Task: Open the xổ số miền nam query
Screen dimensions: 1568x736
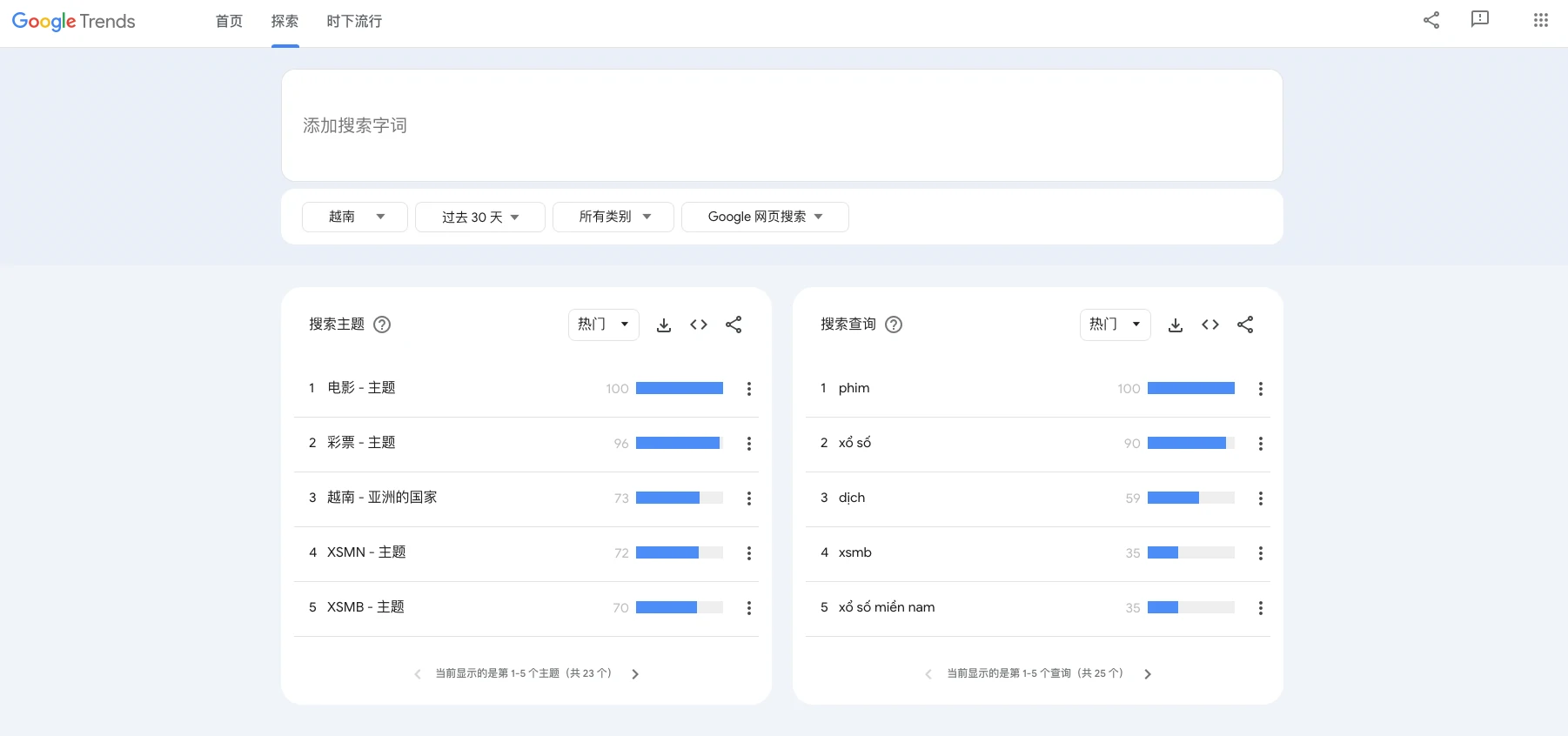Action: 887,607
